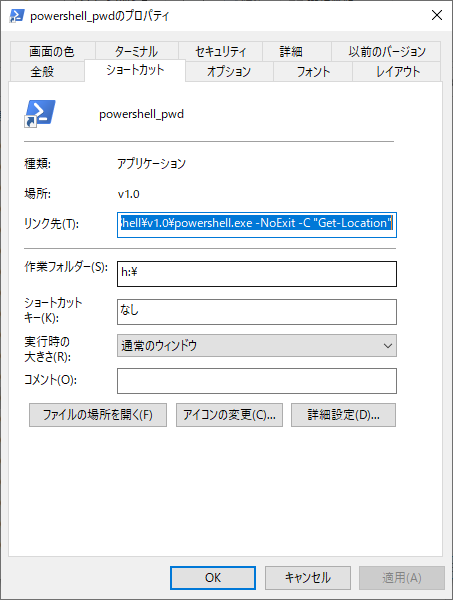Screen dimensions: 453x600
Task: Click the アイコンの変更 button
Action: click(x=229, y=415)
